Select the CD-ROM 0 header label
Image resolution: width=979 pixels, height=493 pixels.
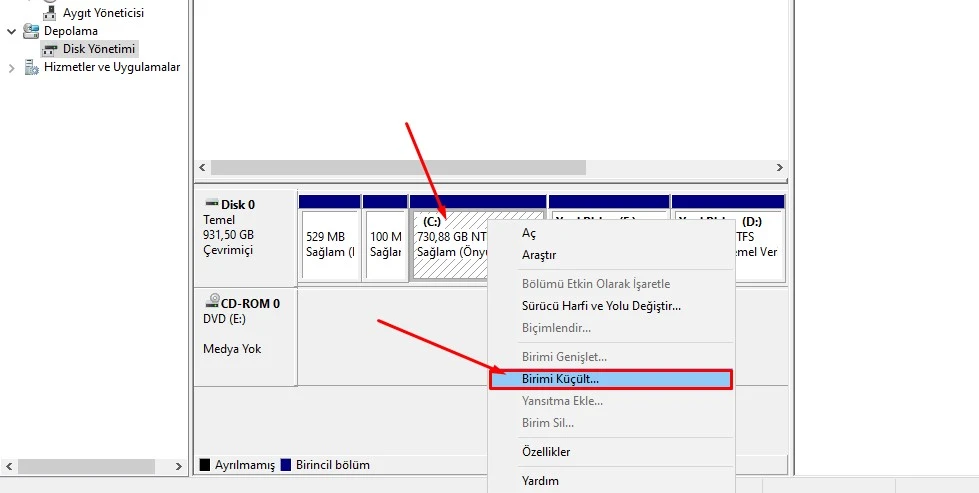(250, 304)
